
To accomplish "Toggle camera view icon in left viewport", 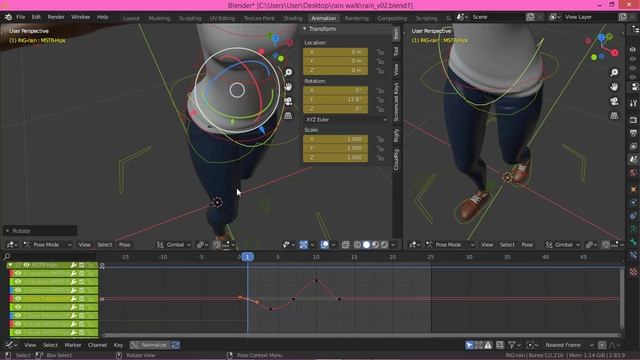I will click(x=288, y=101).
